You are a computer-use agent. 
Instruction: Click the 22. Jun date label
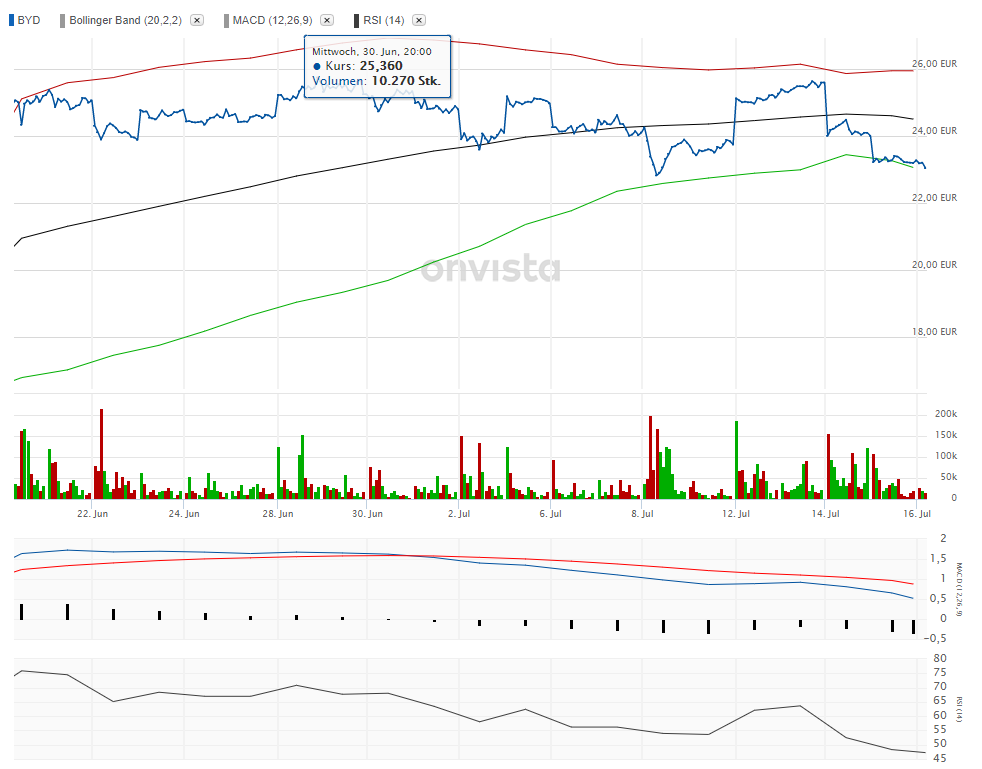point(92,514)
